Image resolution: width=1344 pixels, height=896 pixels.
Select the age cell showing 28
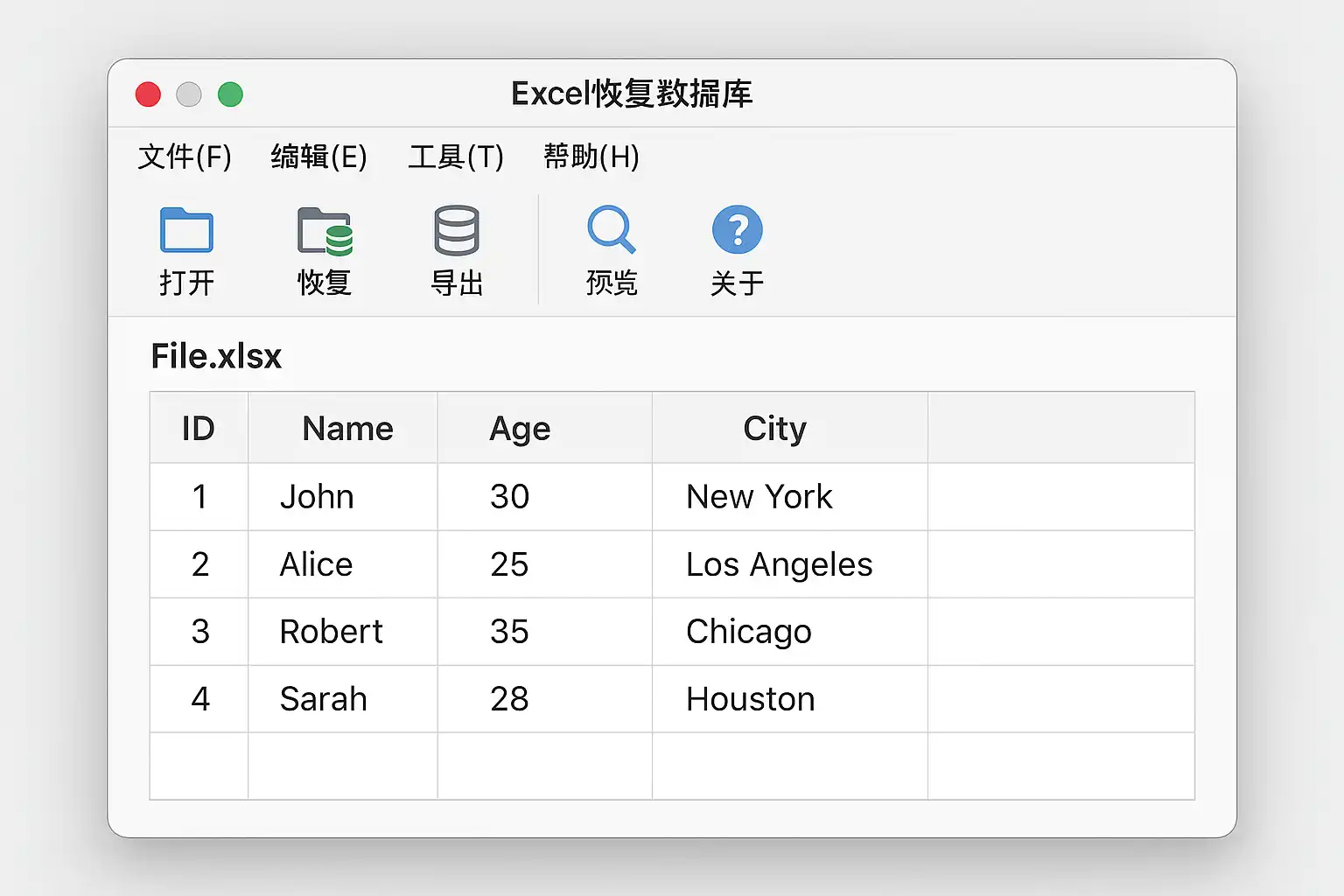point(545,699)
